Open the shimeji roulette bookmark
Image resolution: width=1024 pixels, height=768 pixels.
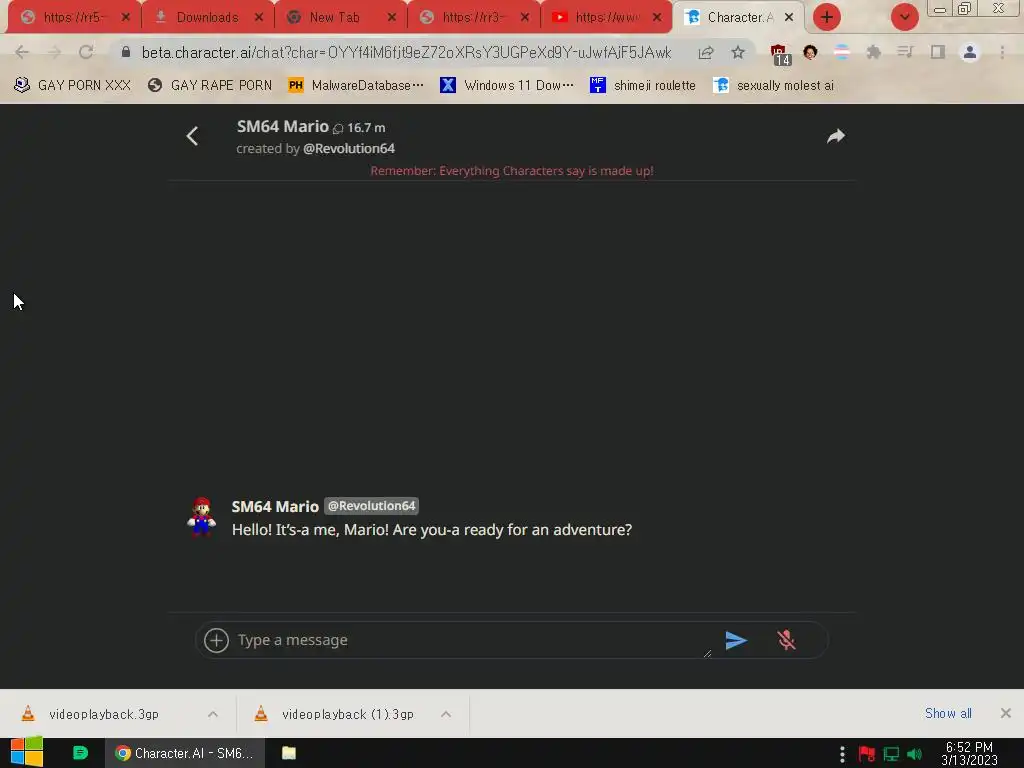point(643,86)
